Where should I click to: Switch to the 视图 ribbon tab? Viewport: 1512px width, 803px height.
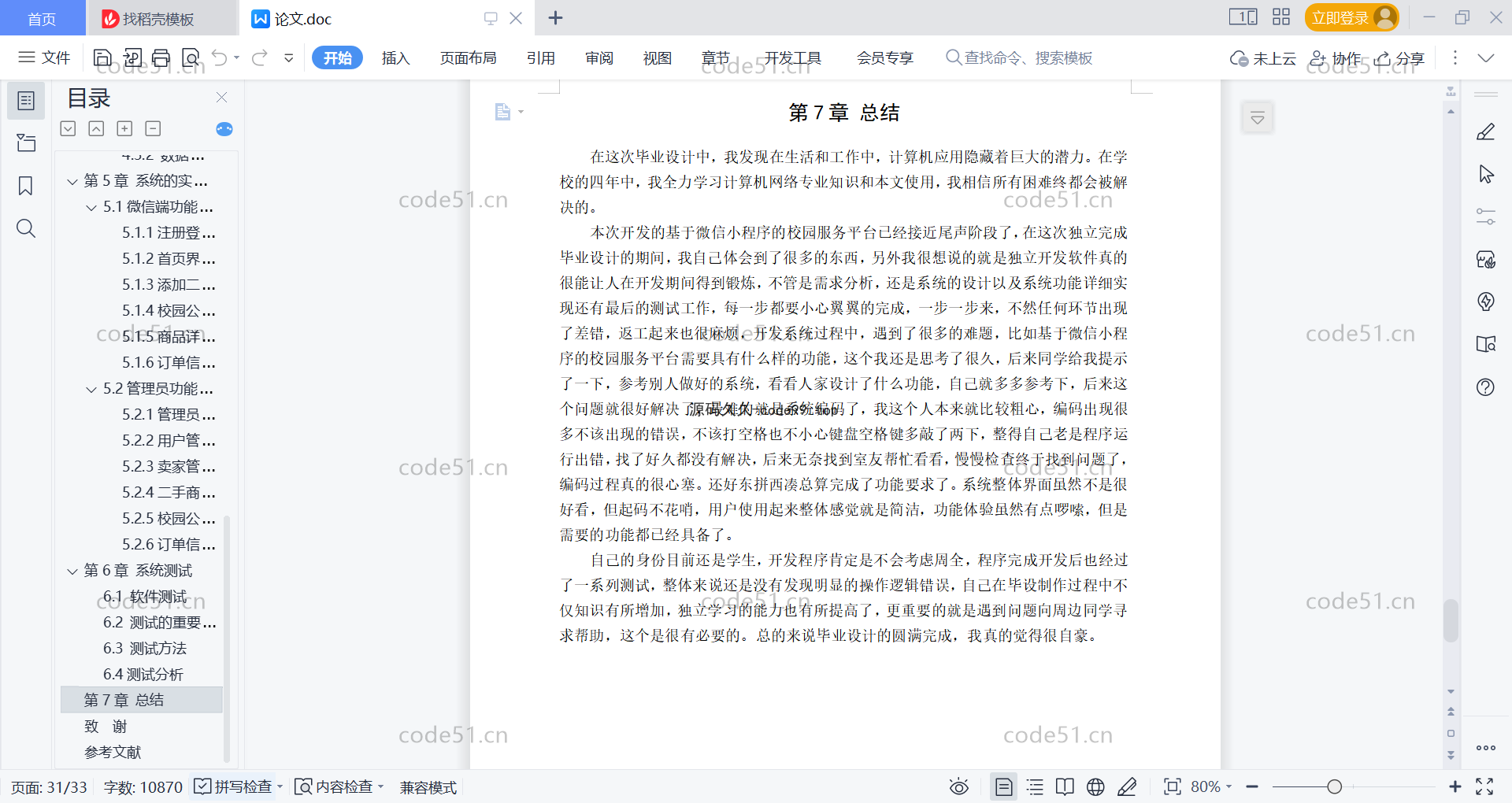tap(658, 58)
